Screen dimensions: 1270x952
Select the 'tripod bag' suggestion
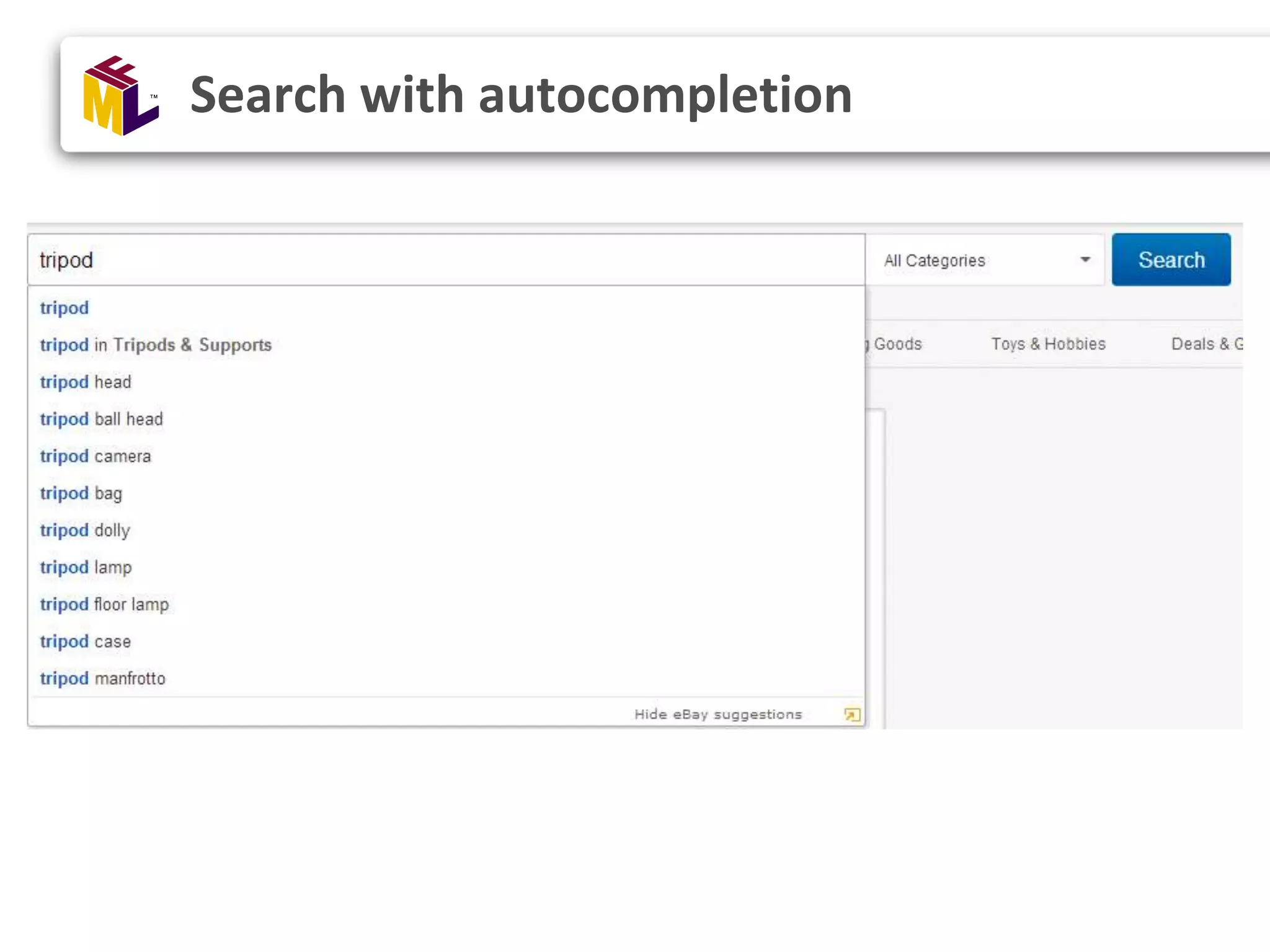81,494
